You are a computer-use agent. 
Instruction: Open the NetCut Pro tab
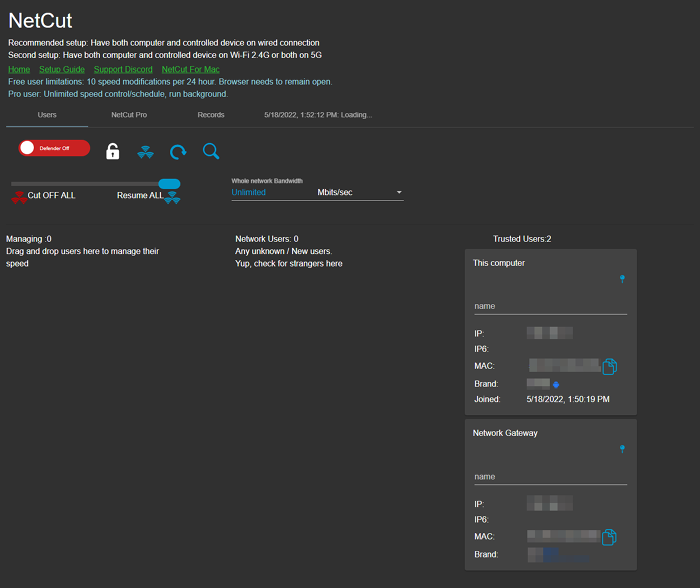pyautogui.click(x=129, y=115)
